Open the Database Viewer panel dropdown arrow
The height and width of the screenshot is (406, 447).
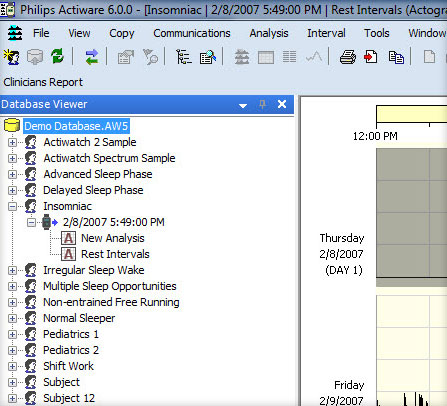[243, 105]
